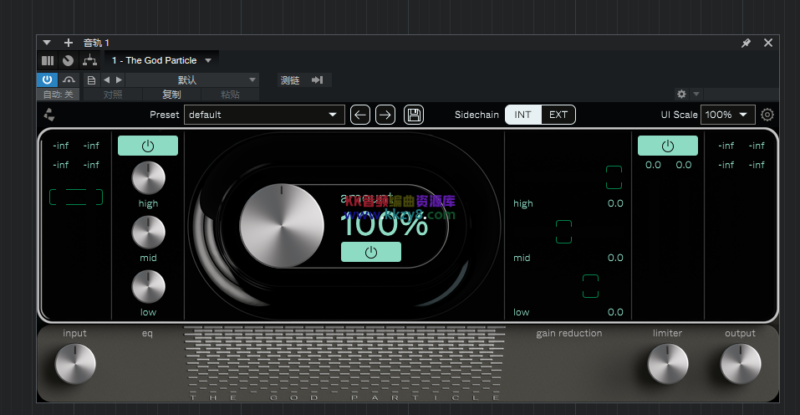Click the high gain reduction 0.0 value

coord(615,204)
